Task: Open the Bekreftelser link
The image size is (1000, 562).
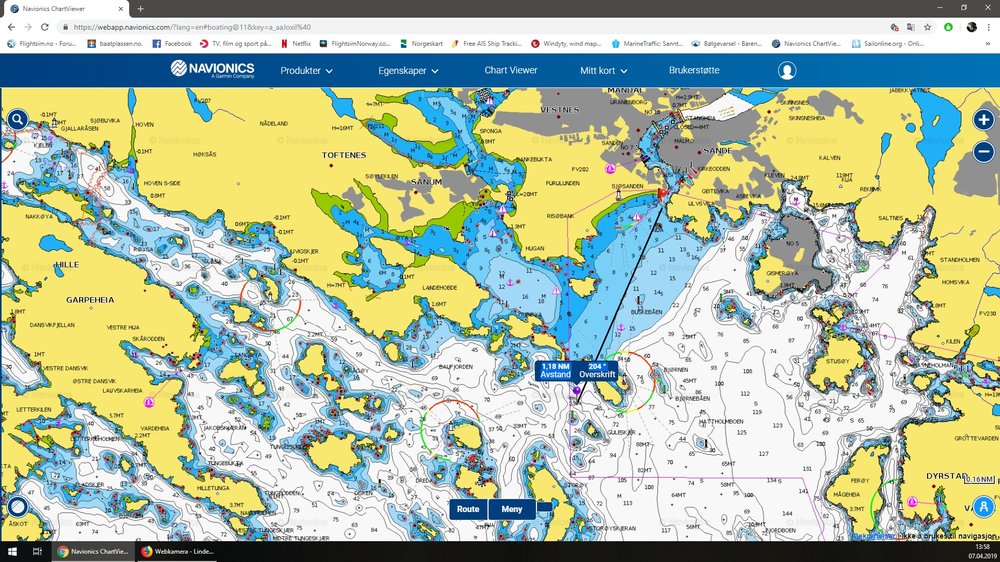Action: click(x=874, y=536)
